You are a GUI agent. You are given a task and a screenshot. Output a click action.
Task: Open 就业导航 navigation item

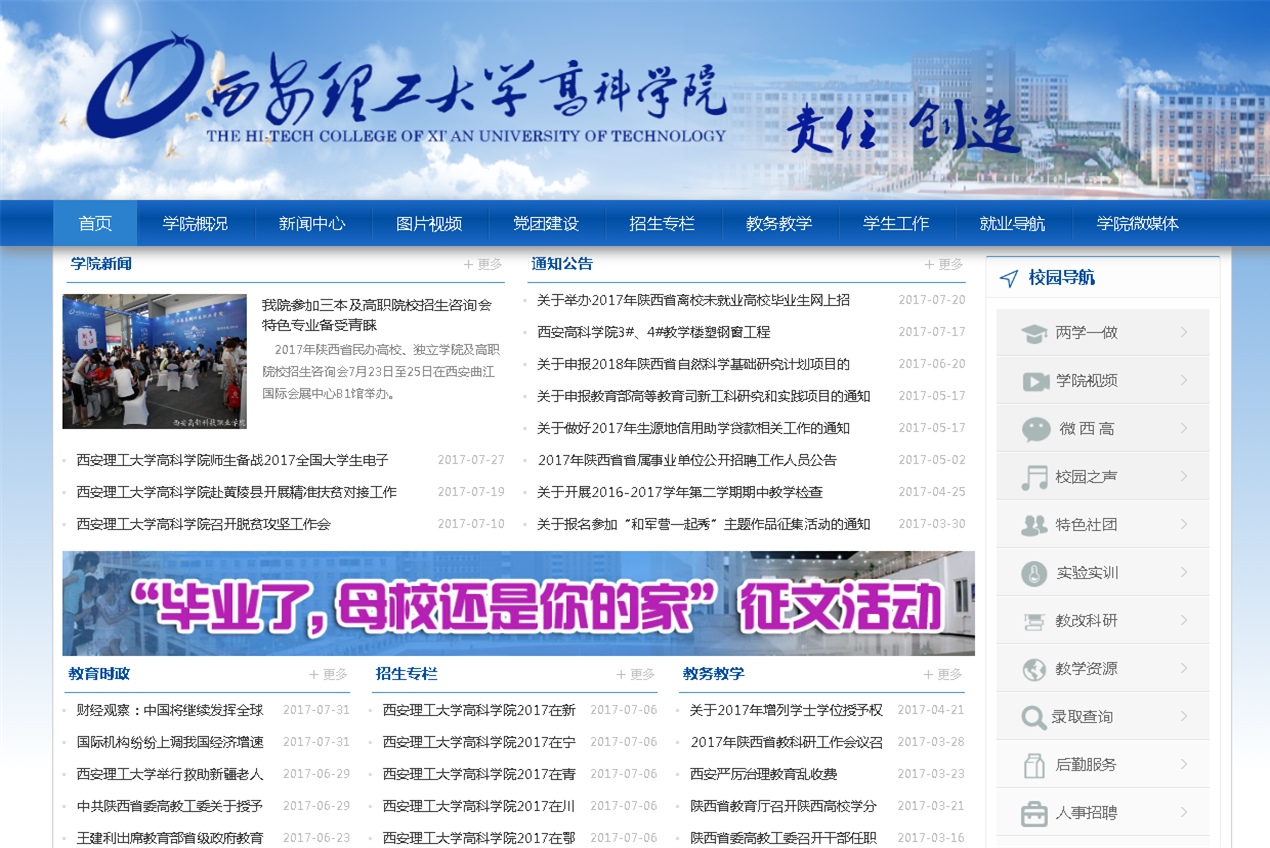pos(1012,223)
